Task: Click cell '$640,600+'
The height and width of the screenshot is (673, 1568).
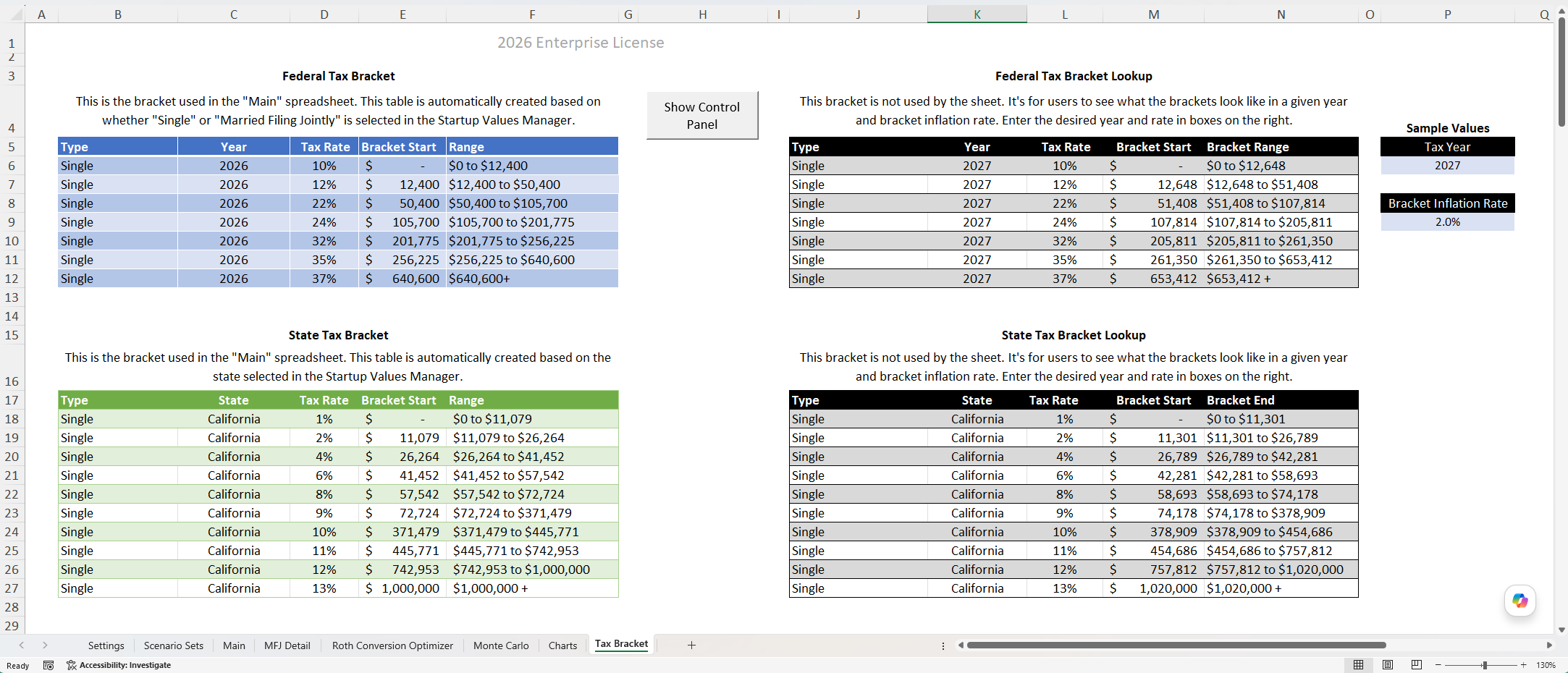Action: click(532, 279)
